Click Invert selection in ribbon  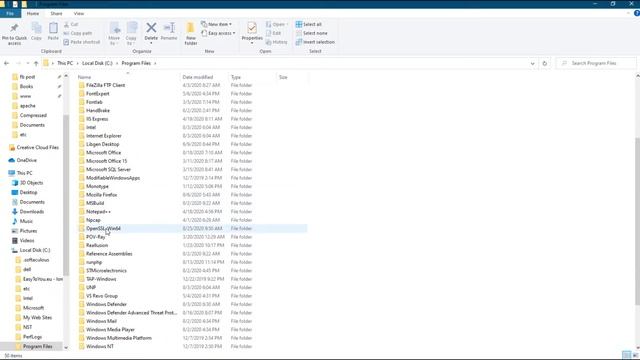315,42
